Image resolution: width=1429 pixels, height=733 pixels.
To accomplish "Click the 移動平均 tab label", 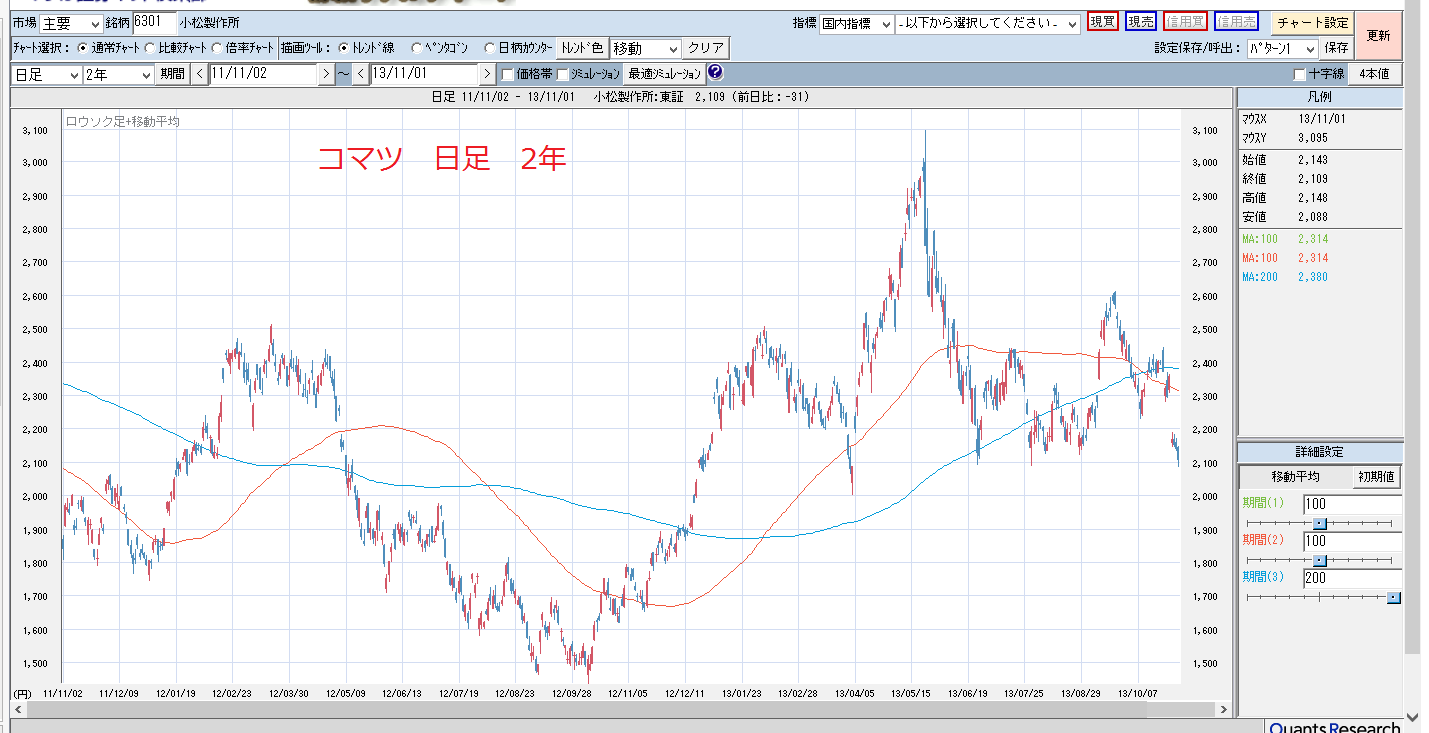I will [1295, 478].
